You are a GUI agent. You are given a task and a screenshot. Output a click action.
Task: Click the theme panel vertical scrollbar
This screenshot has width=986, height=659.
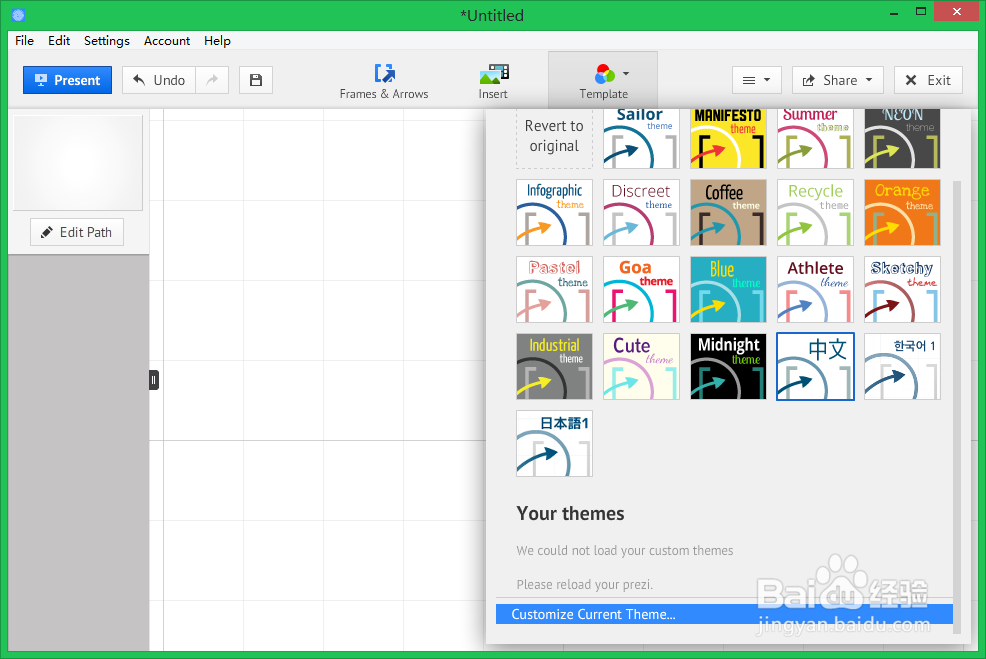coord(957,407)
